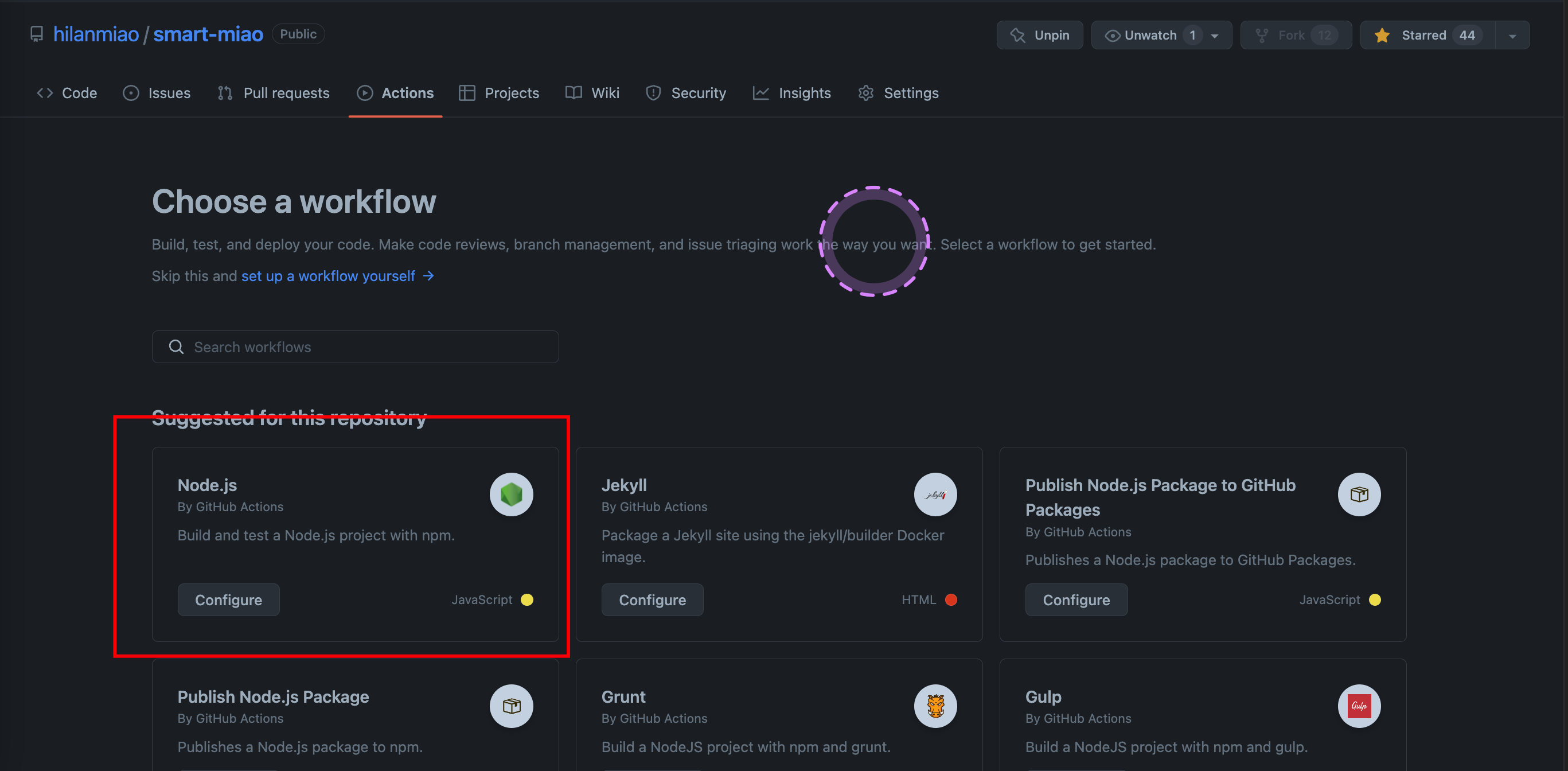Click the repository book icon beside hilanmiao
Image resolution: width=1568 pixels, height=771 pixels.
pyautogui.click(x=37, y=34)
